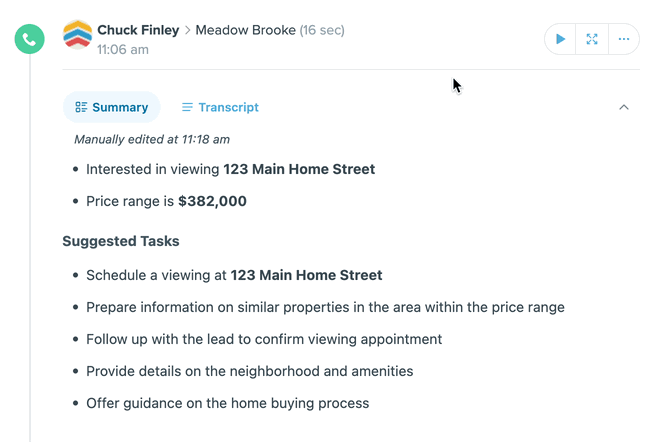
Task: Open Chuck Finley's name link
Action: click(138, 30)
